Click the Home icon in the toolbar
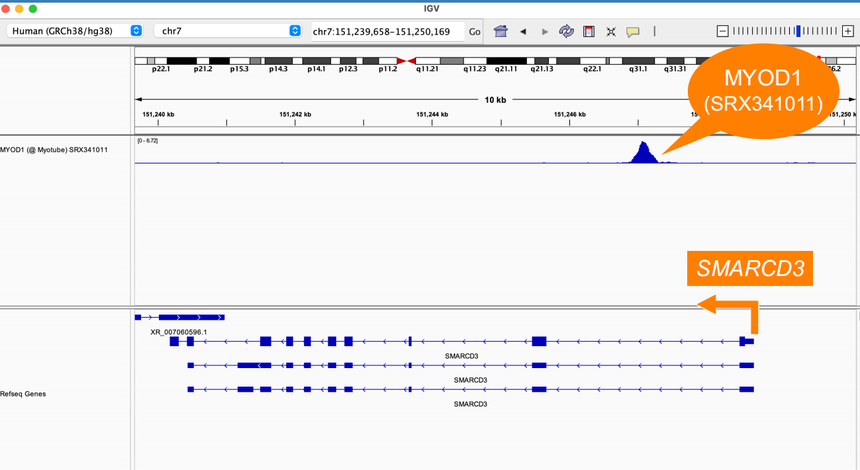This screenshot has height=470, width=860. pos(501,31)
